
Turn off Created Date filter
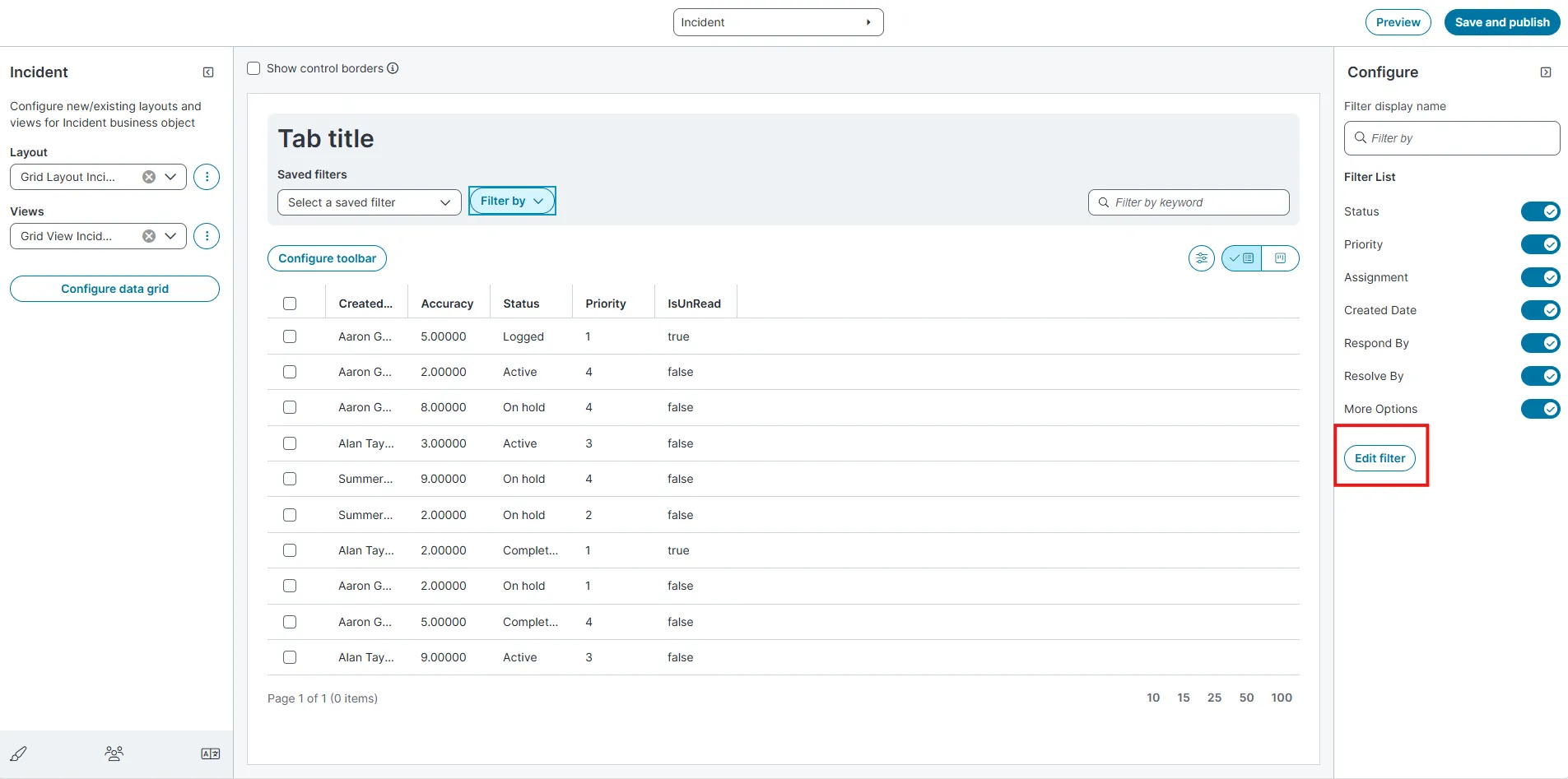coord(1540,310)
